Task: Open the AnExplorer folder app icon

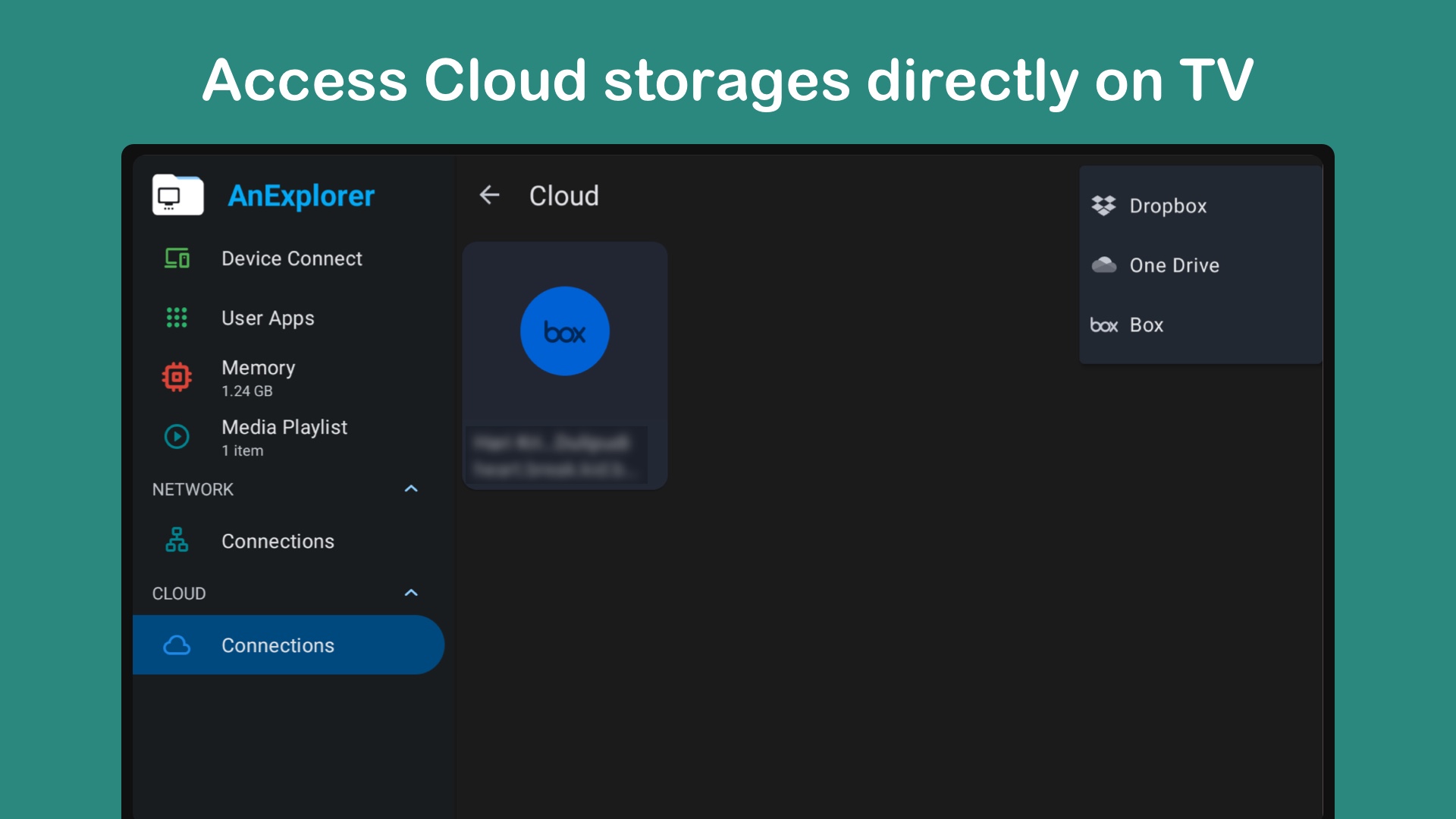Action: pos(178,196)
